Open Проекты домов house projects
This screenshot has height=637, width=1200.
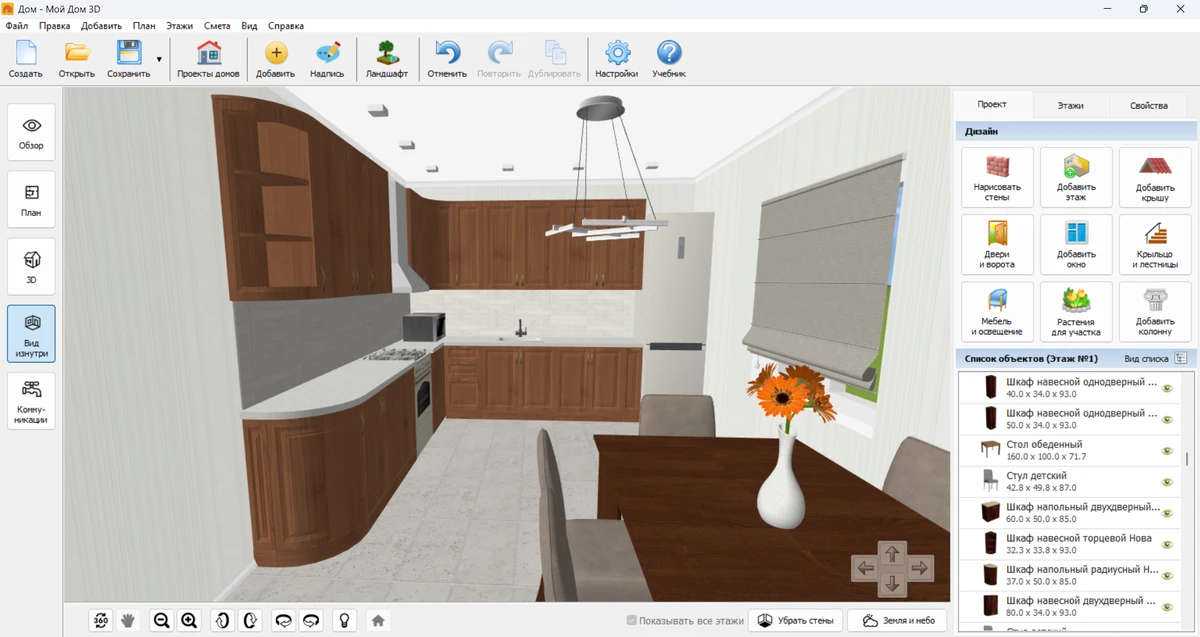208,59
